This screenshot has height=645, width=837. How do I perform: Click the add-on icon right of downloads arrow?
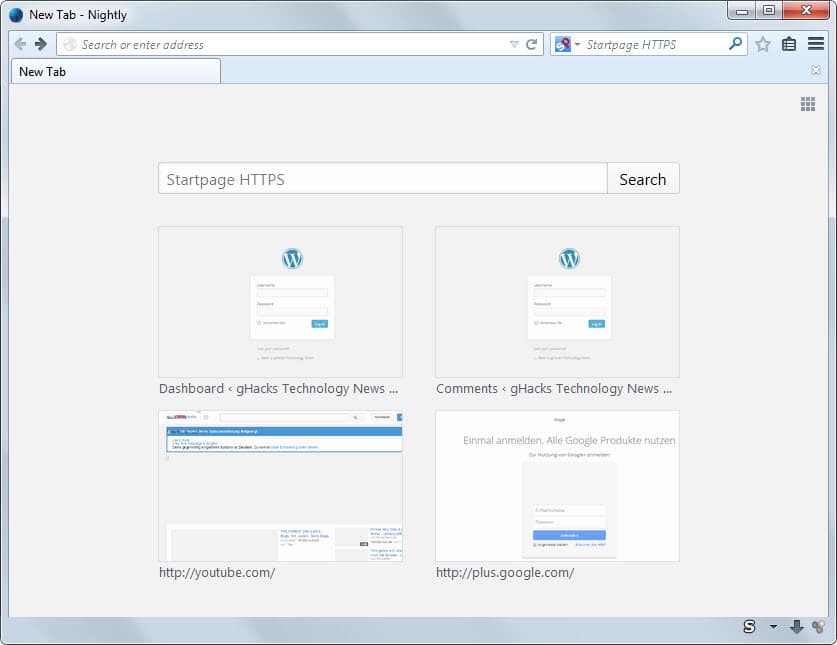[x=818, y=626]
